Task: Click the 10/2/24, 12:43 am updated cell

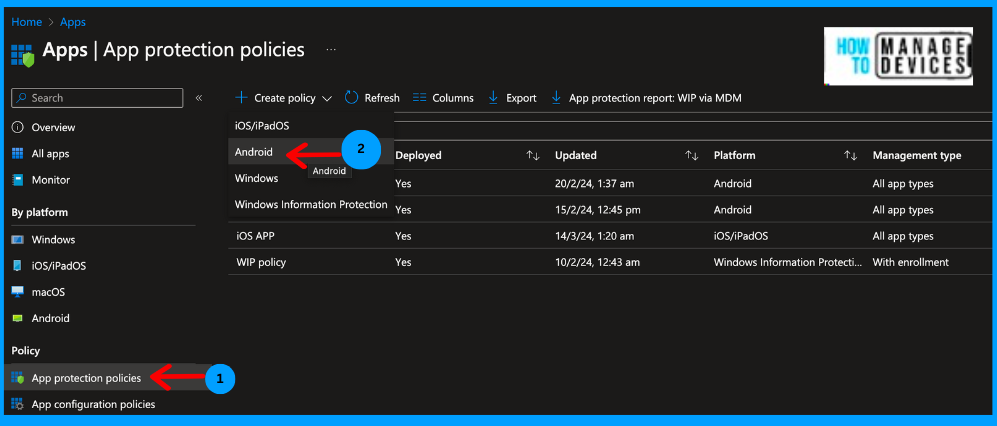Action: (x=597, y=262)
